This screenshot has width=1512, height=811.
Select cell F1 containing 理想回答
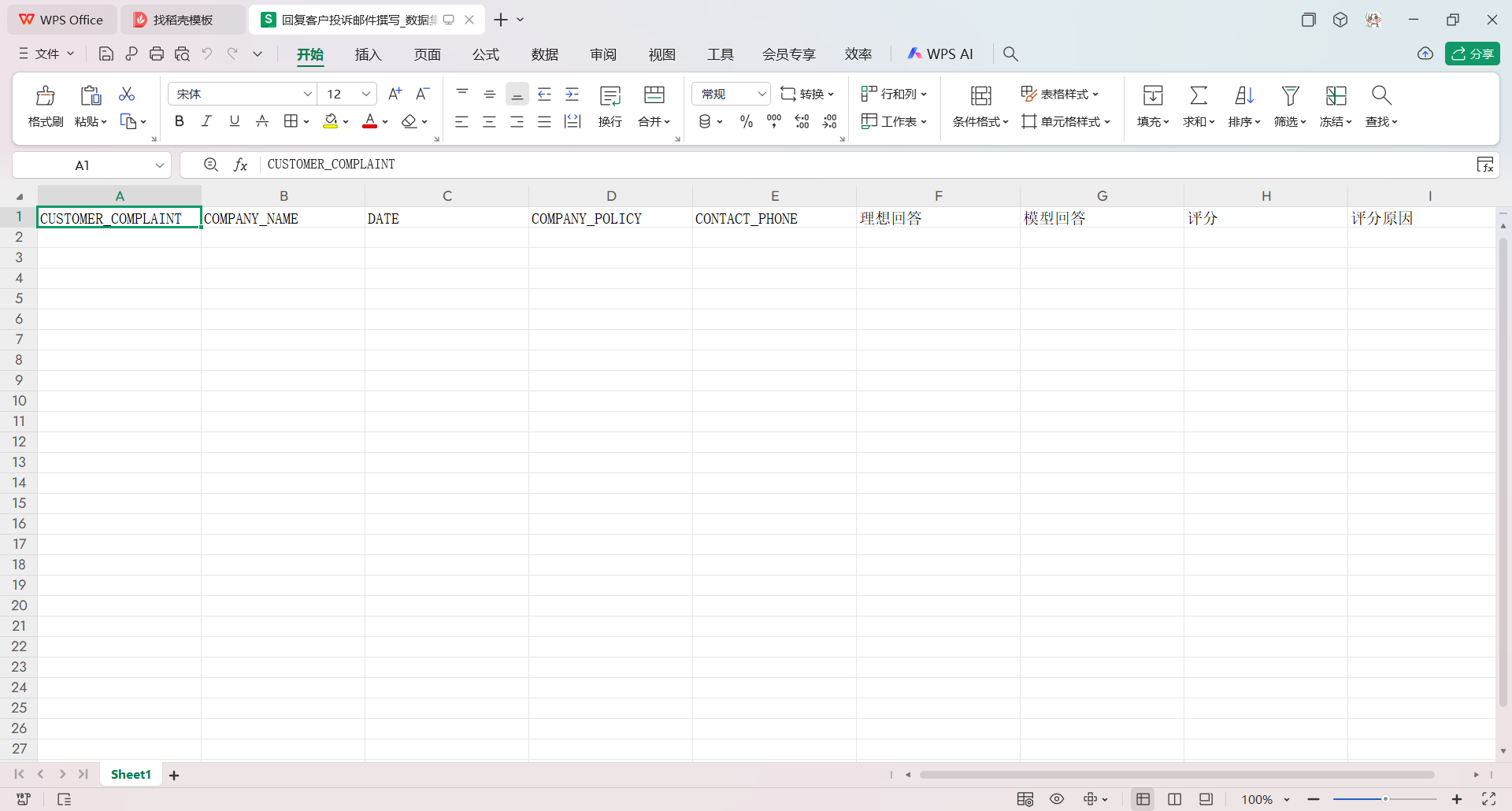pos(937,218)
